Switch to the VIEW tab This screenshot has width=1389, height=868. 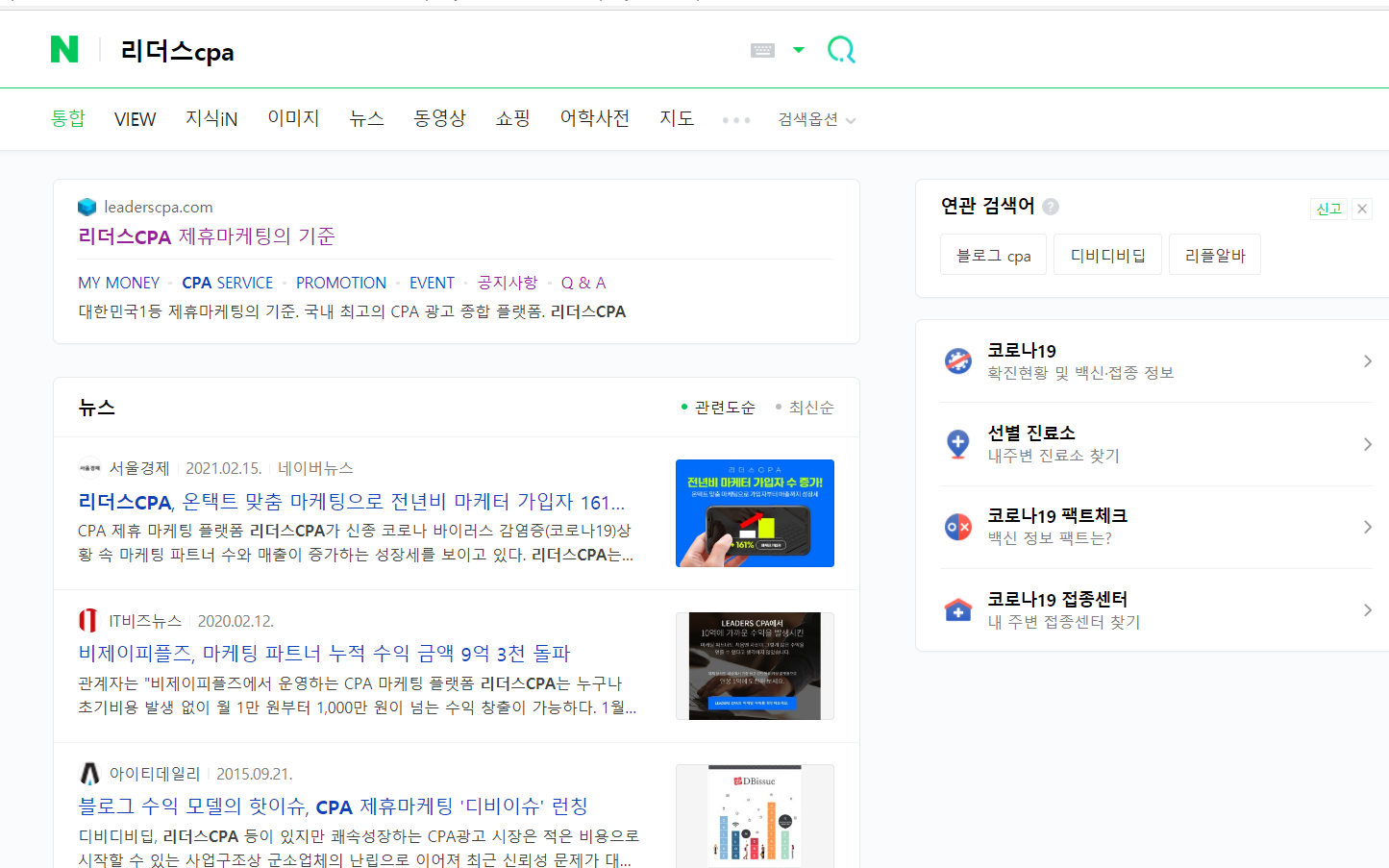click(135, 119)
